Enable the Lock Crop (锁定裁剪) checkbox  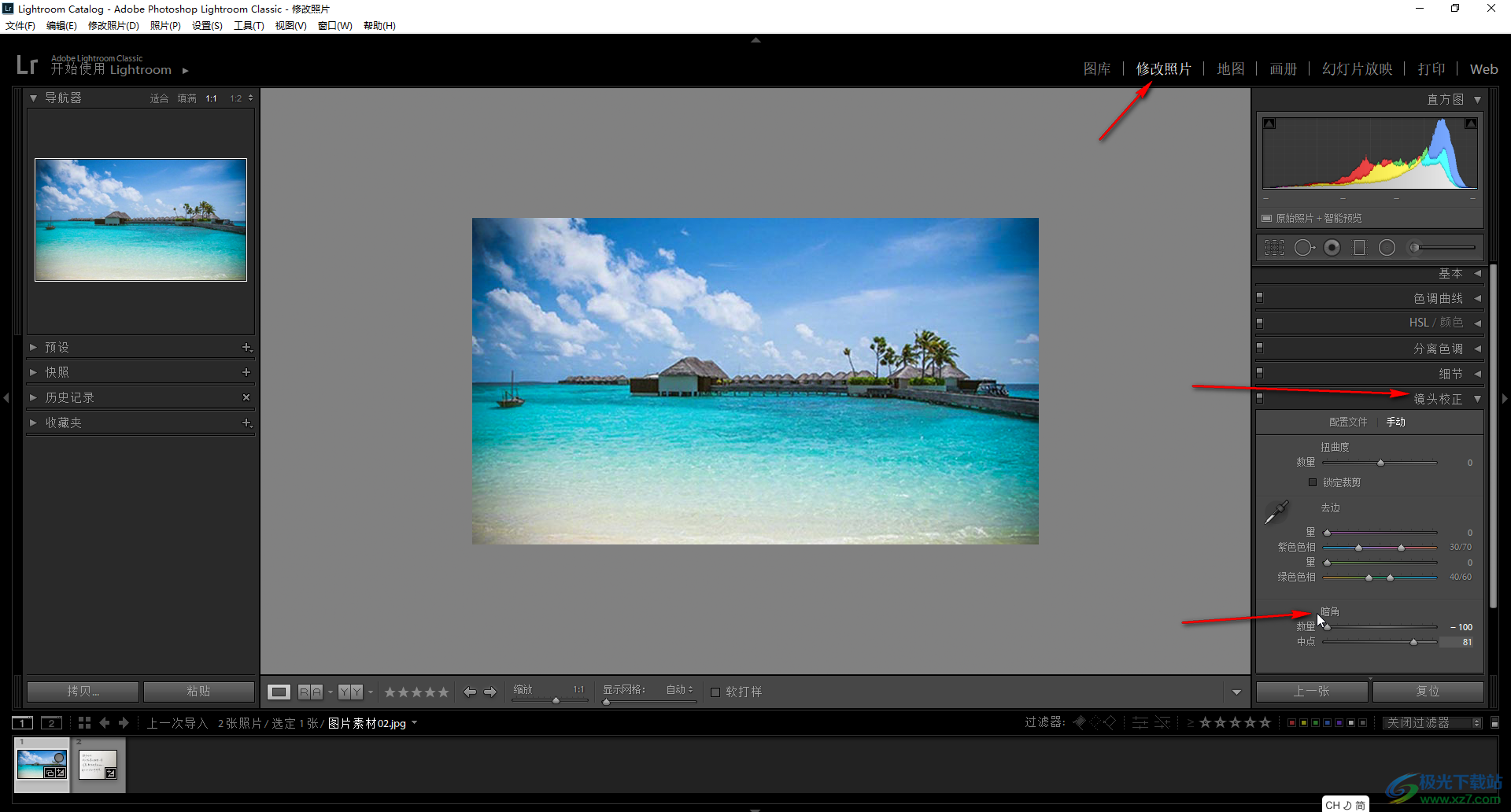point(1313,482)
